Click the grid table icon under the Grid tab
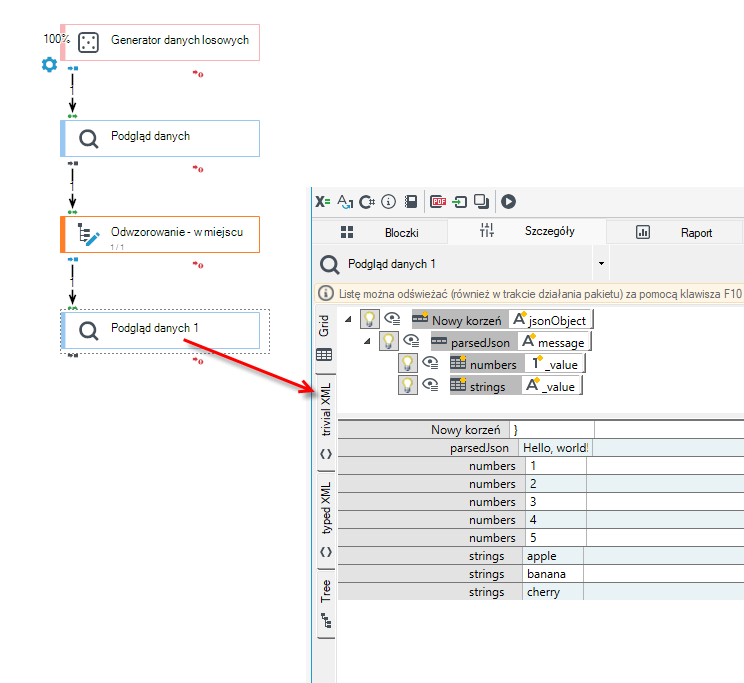Screen dimensions: 744x683 pyautogui.click(x=324, y=355)
